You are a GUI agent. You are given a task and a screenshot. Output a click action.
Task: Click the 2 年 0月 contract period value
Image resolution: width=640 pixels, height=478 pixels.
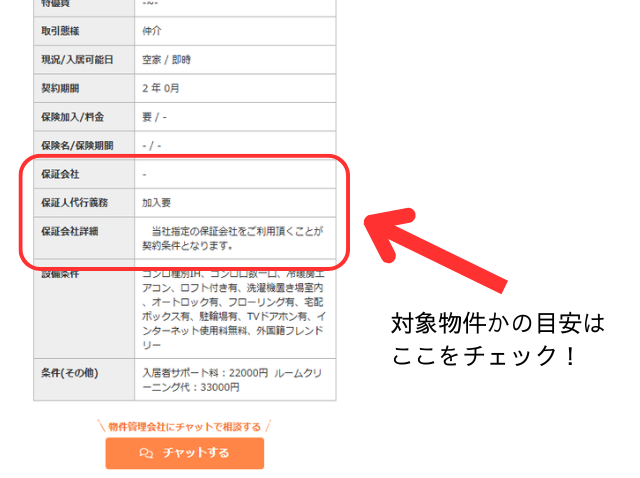161,88
